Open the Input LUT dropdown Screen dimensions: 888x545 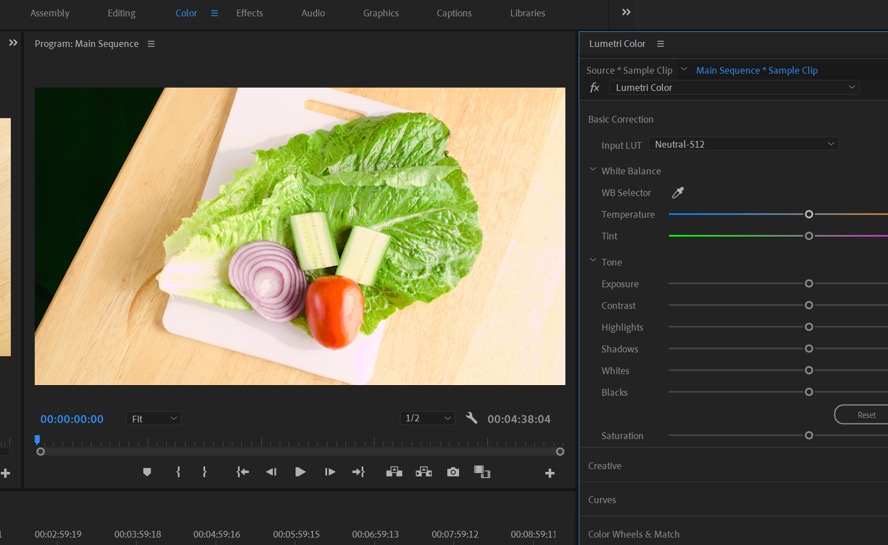(744, 144)
